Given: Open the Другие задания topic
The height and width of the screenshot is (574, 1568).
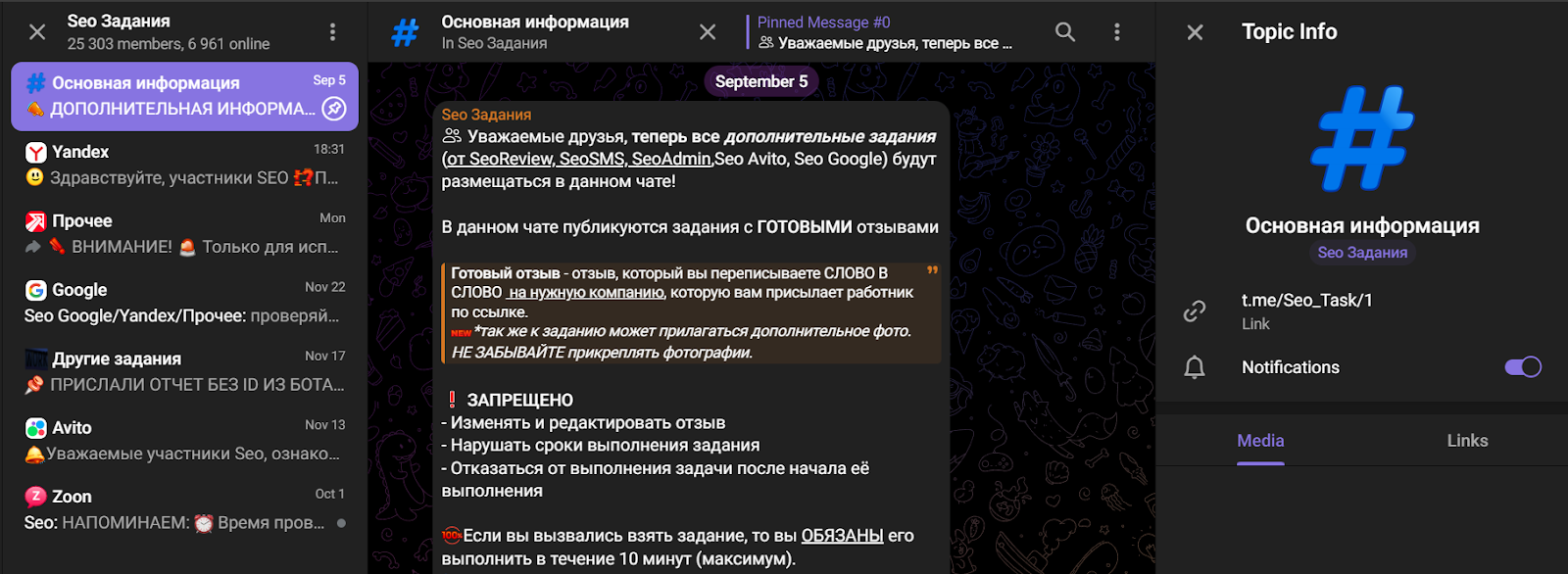Looking at the screenshot, I should (x=184, y=371).
